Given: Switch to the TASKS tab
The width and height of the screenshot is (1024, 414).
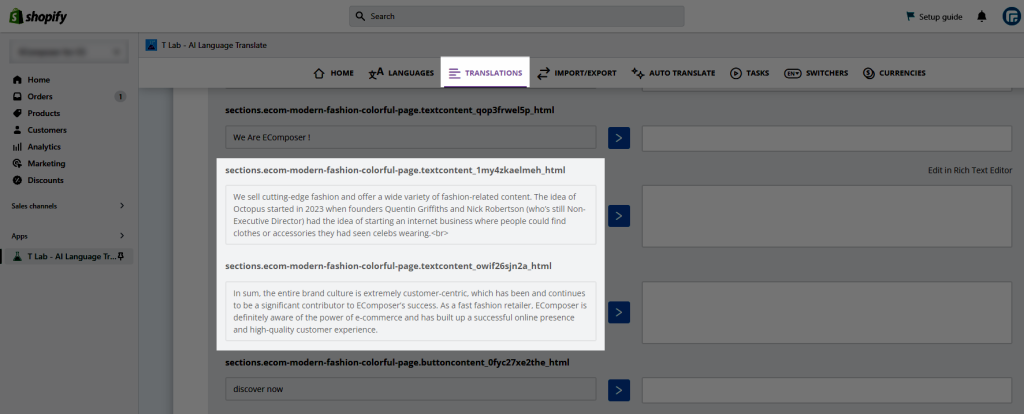Looking at the screenshot, I should tap(750, 73).
